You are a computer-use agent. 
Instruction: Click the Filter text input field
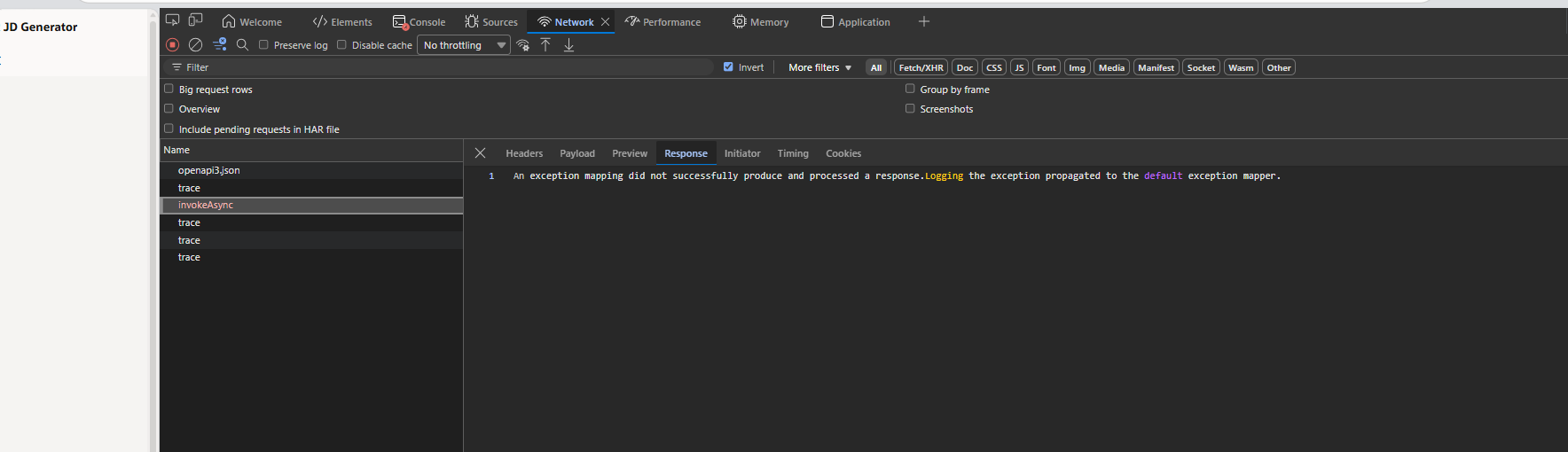click(x=439, y=67)
